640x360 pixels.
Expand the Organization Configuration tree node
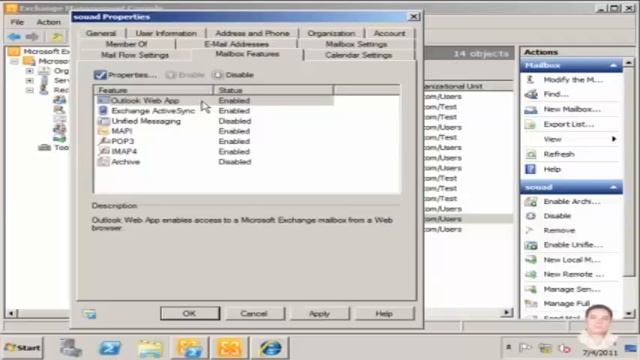[29, 71]
